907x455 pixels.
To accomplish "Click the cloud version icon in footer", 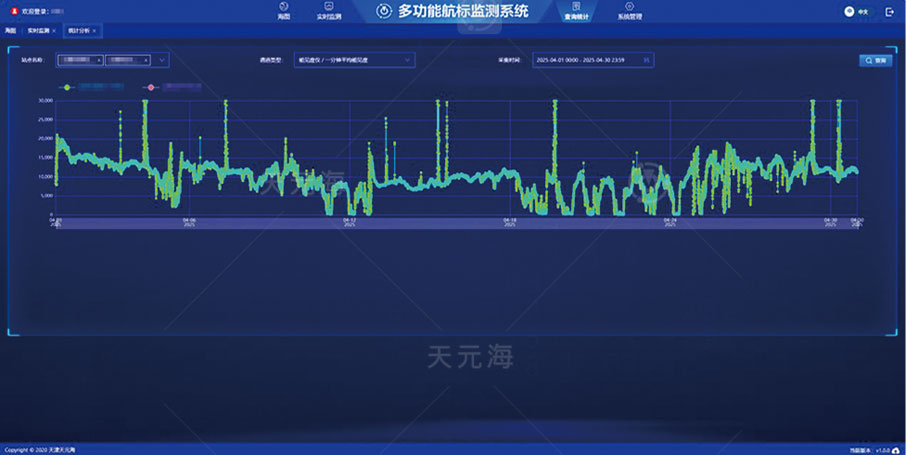I will coord(896,450).
